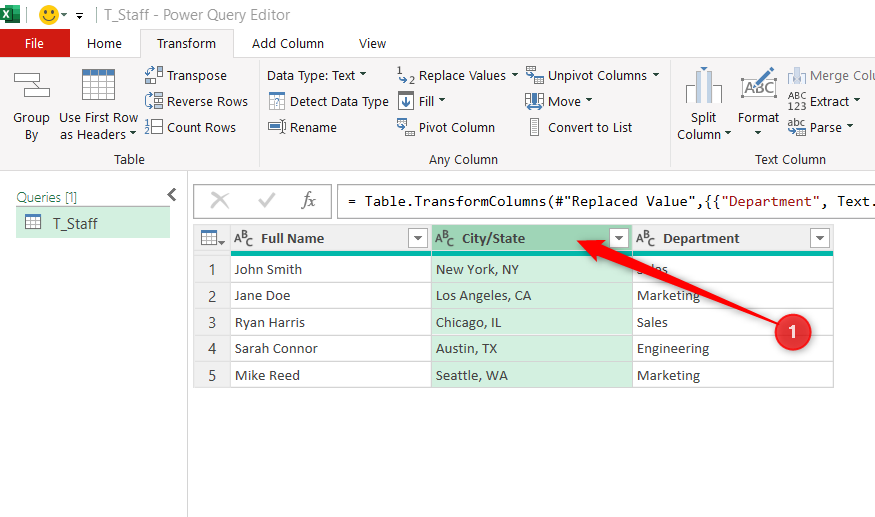
Task: Click the Los Angeles, CA cell
Action: pyautogui.click(x=532, y=295)
